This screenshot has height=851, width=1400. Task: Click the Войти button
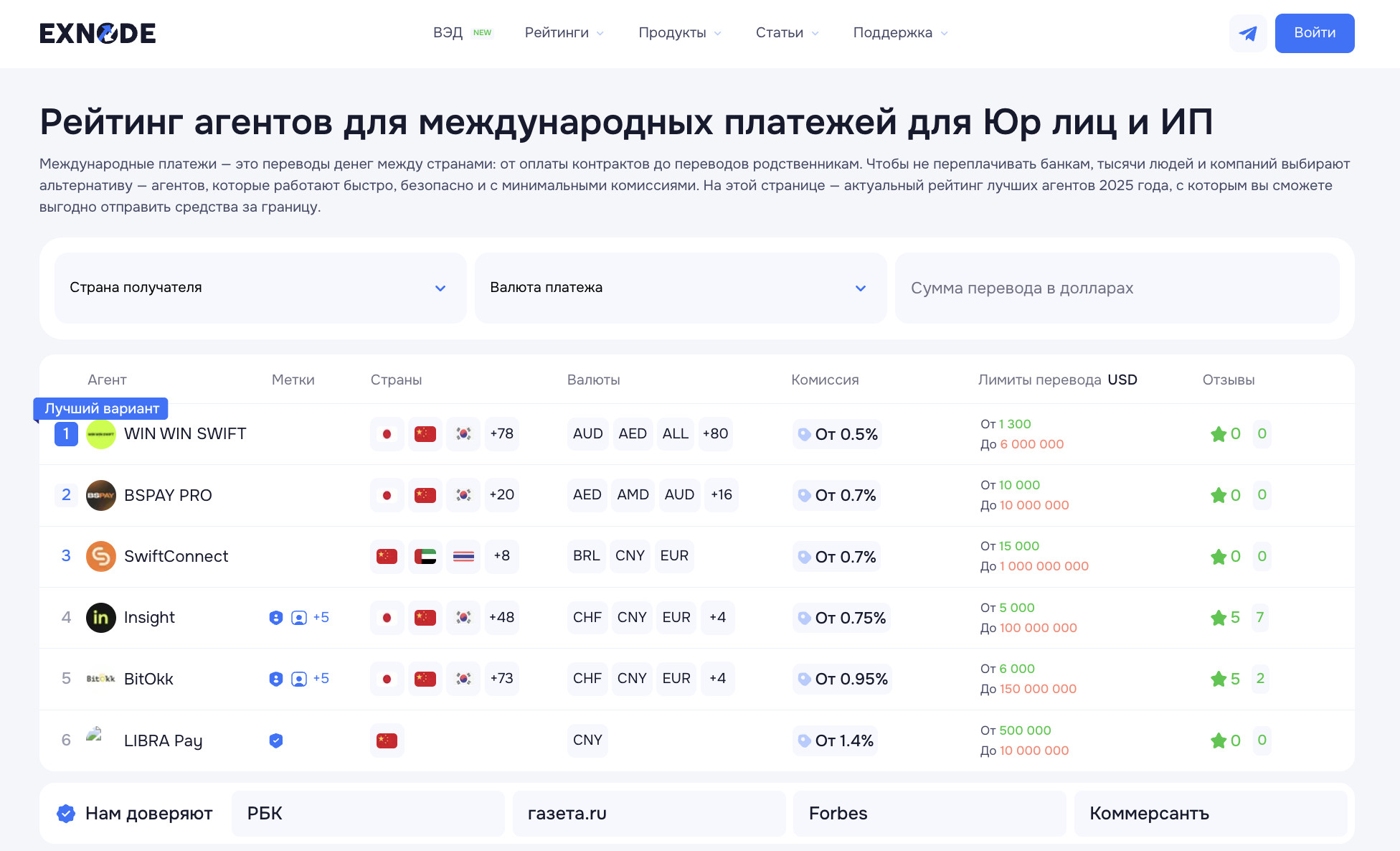(1314, 33)
